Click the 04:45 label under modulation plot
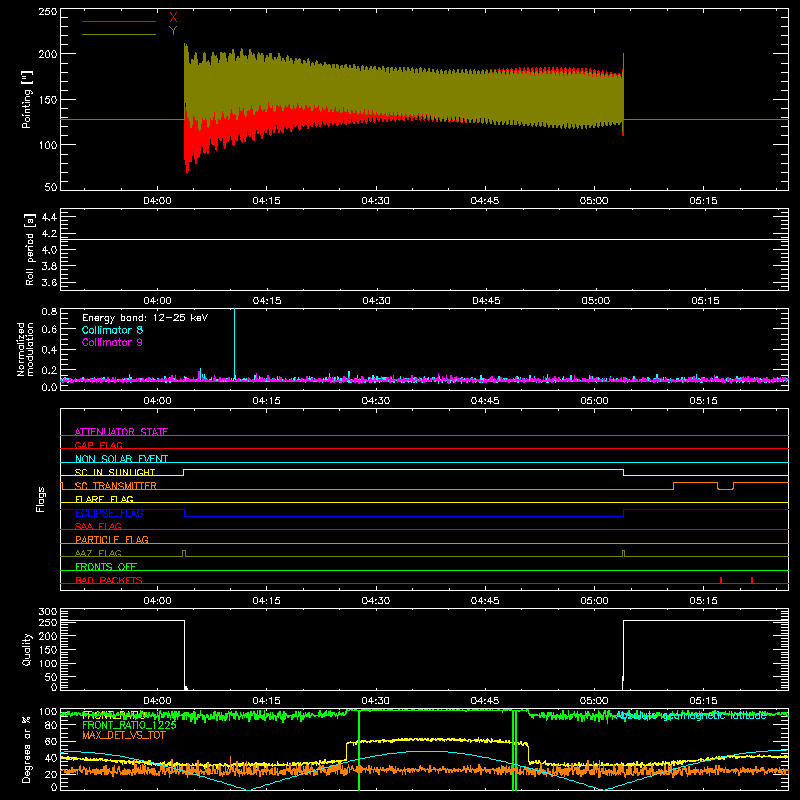The width and height of the screenshot is (800, 800). click(485, 401)
